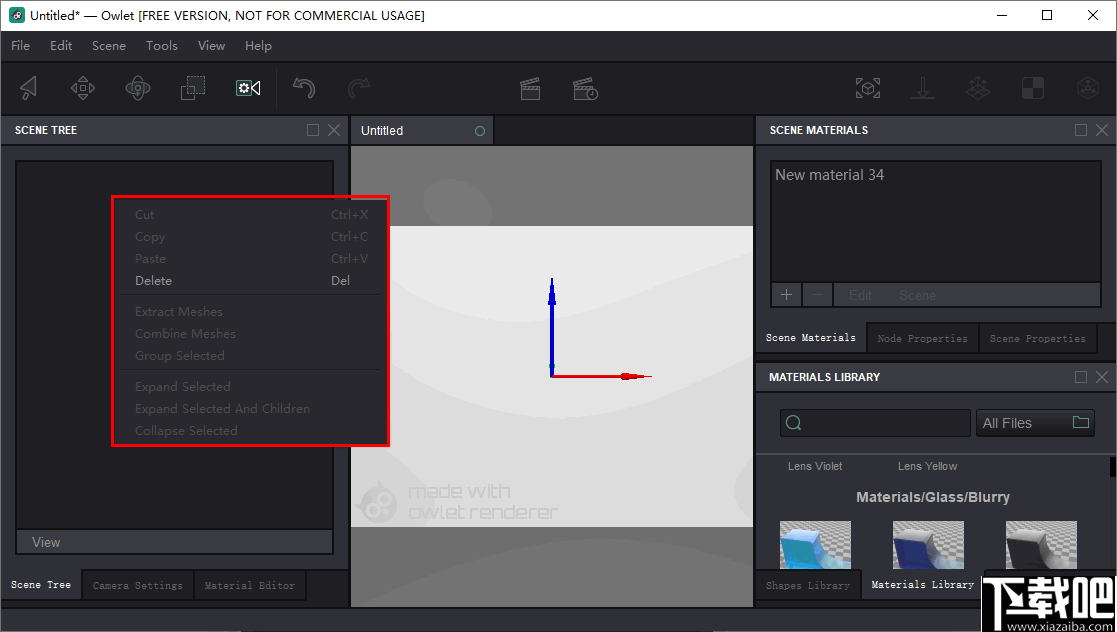Click the View button below Scene Tree

(174, 541)
